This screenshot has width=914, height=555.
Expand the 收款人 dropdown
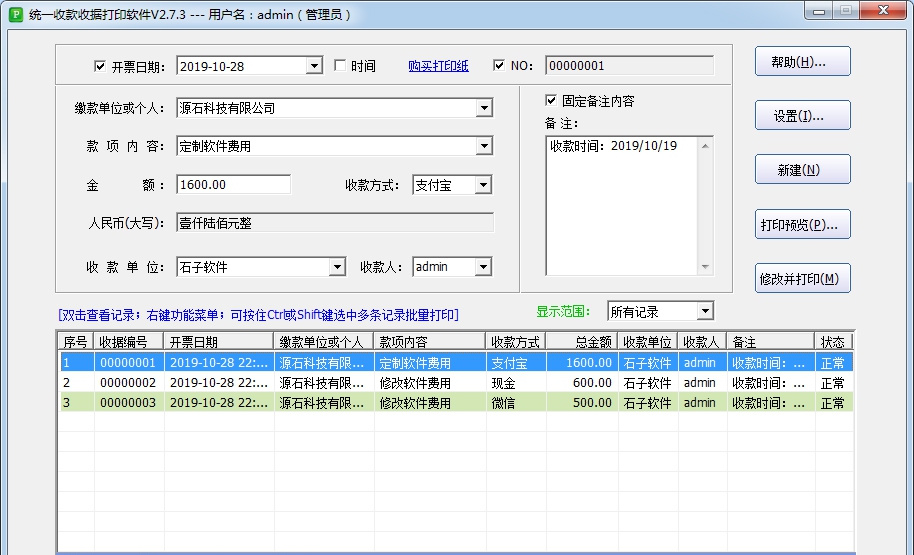click(x=483, y=267)
